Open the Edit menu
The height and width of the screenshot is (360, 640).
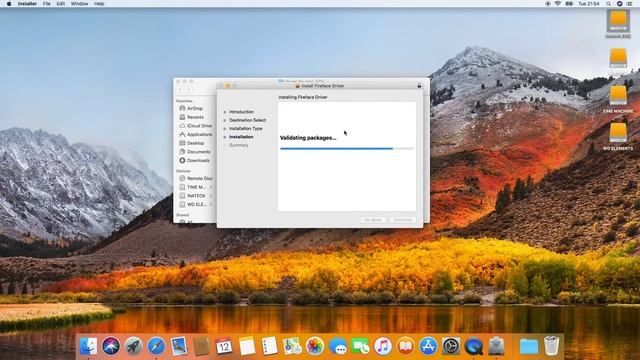[60, 4]
